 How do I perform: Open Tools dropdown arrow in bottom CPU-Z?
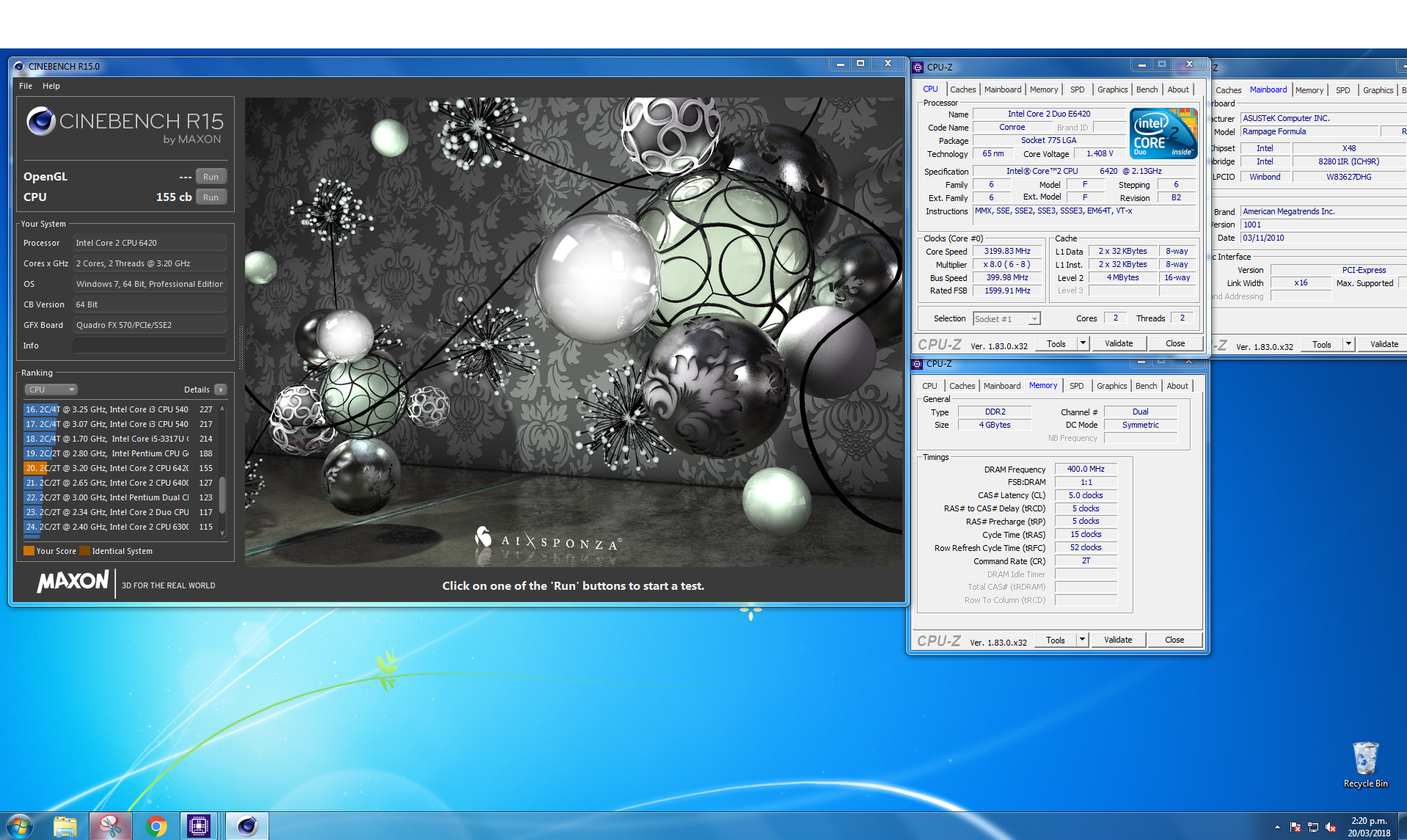[x=1082, y=640]
